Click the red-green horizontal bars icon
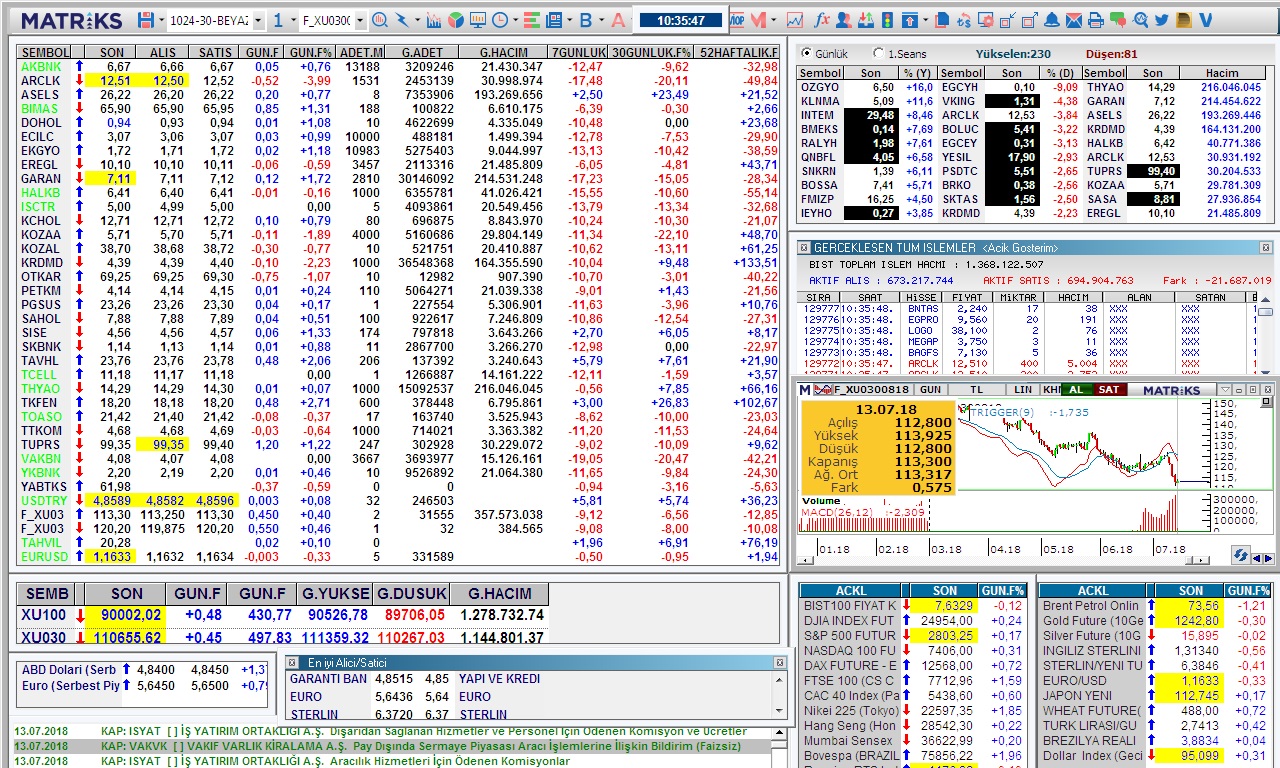This screenshot has width=1280, height=768. [530, 20]
